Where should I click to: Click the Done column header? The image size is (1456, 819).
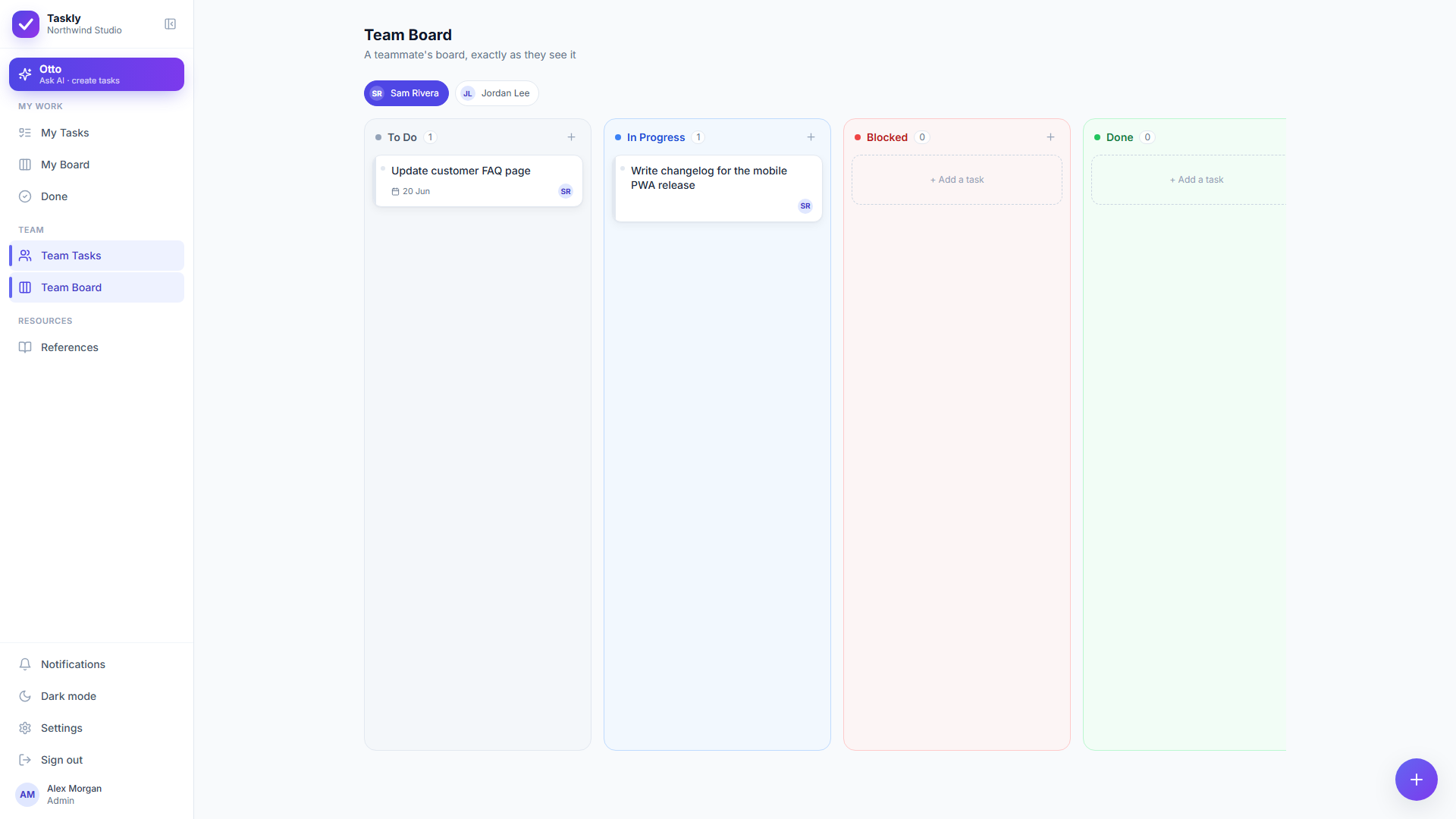click(1120, 137)
